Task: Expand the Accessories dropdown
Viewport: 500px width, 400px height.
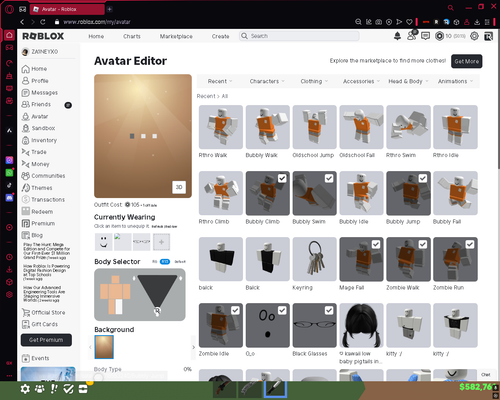Action: (x=361, y=81)
